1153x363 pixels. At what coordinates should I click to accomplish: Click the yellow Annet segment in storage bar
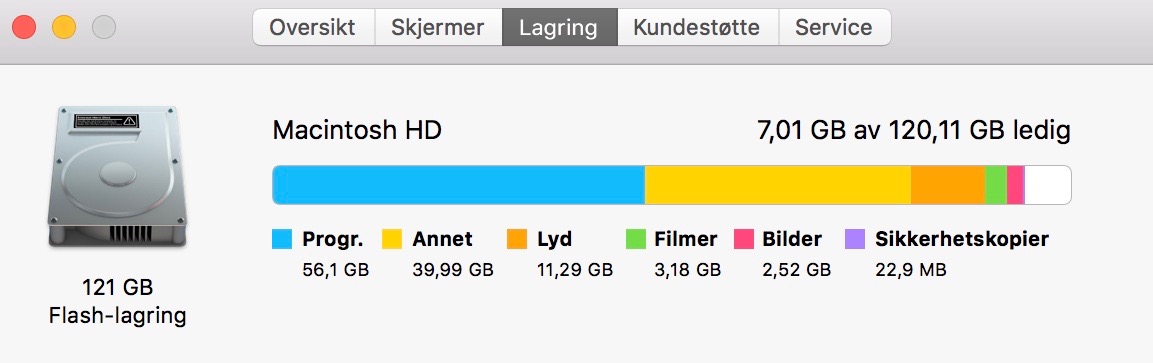click(x=778, y=185)
